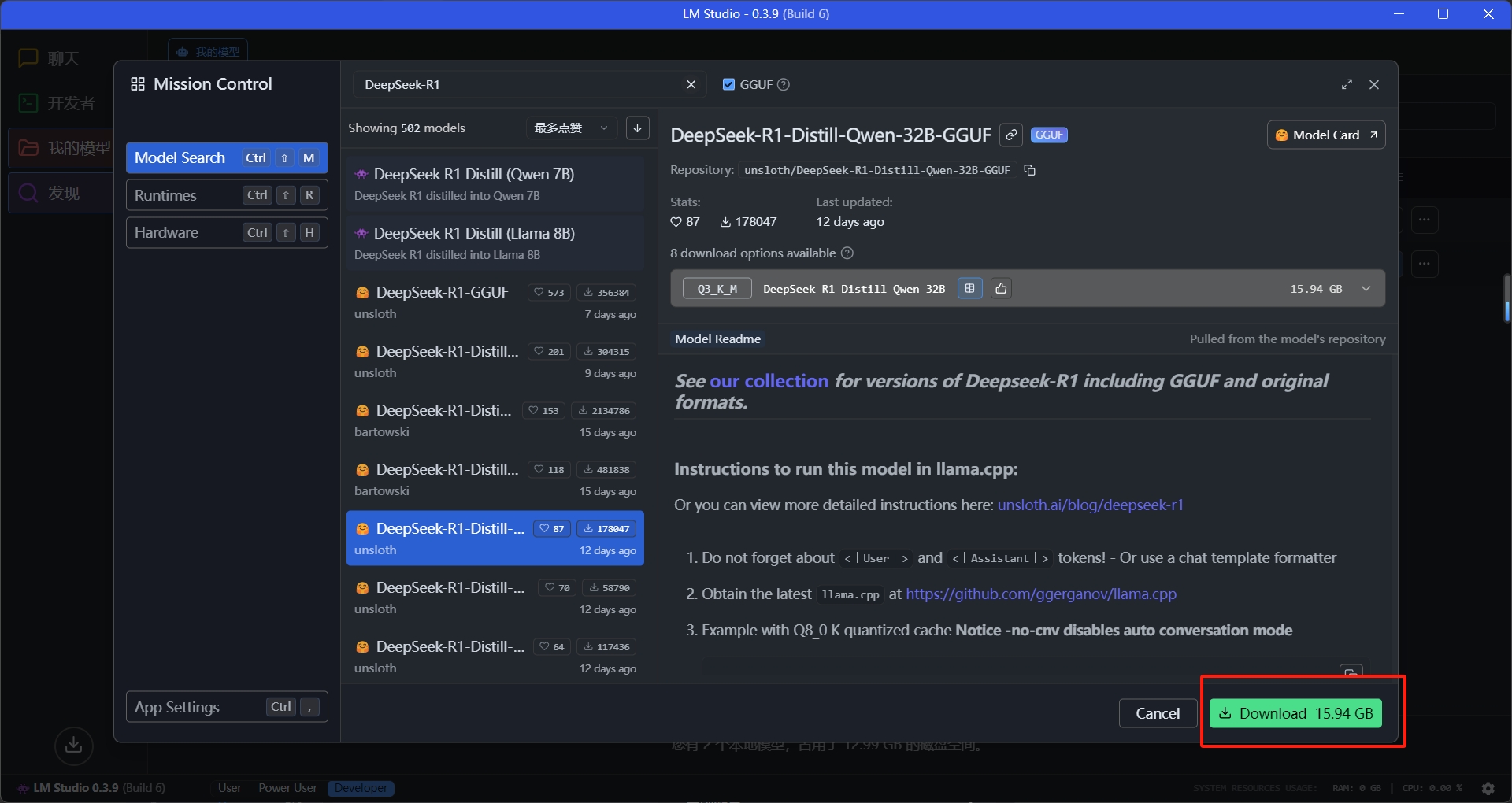
Task: Select the Model Search tab
Action: tap(227, 157)
